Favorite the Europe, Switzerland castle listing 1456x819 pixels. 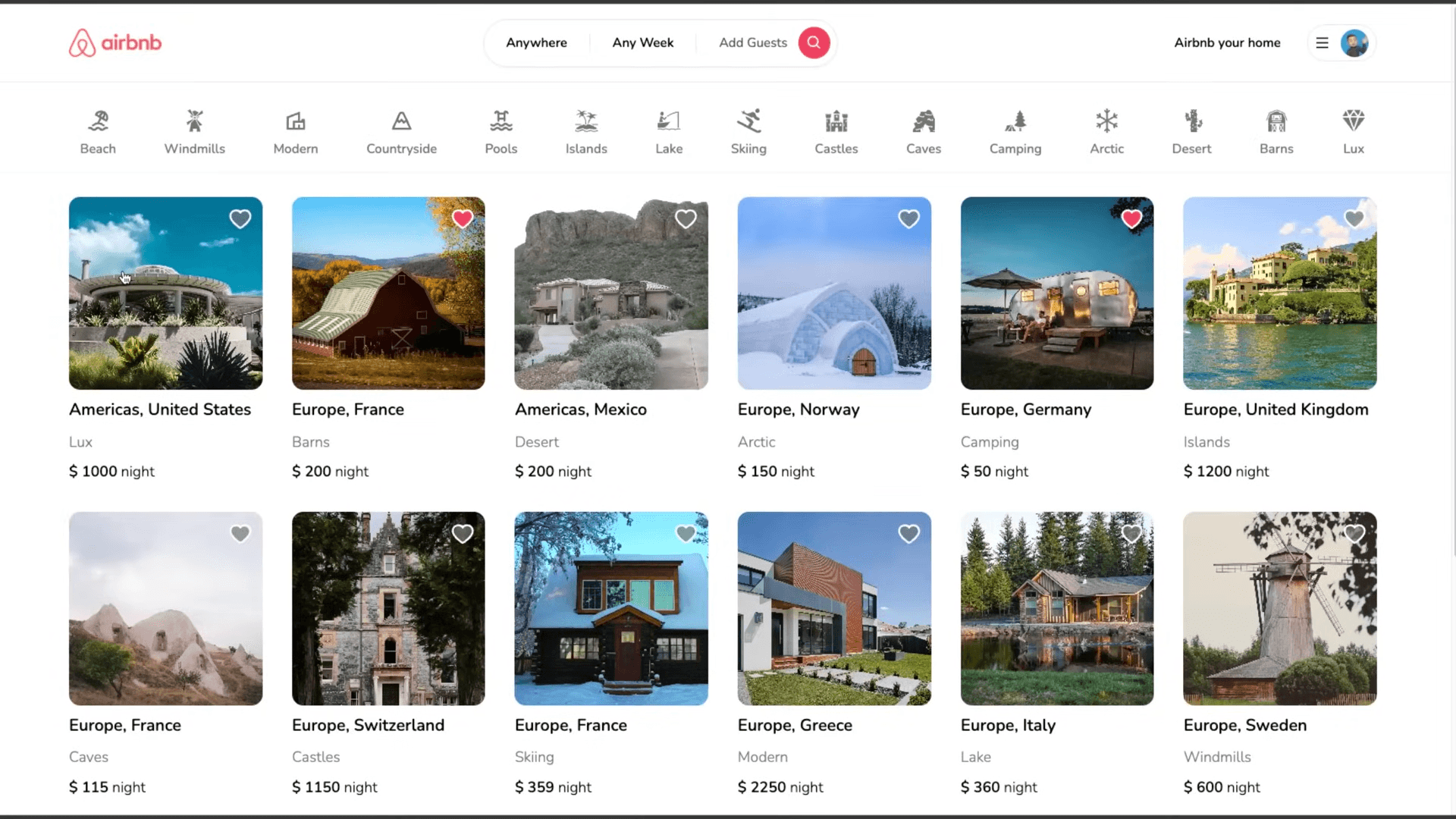click(463, 534)
